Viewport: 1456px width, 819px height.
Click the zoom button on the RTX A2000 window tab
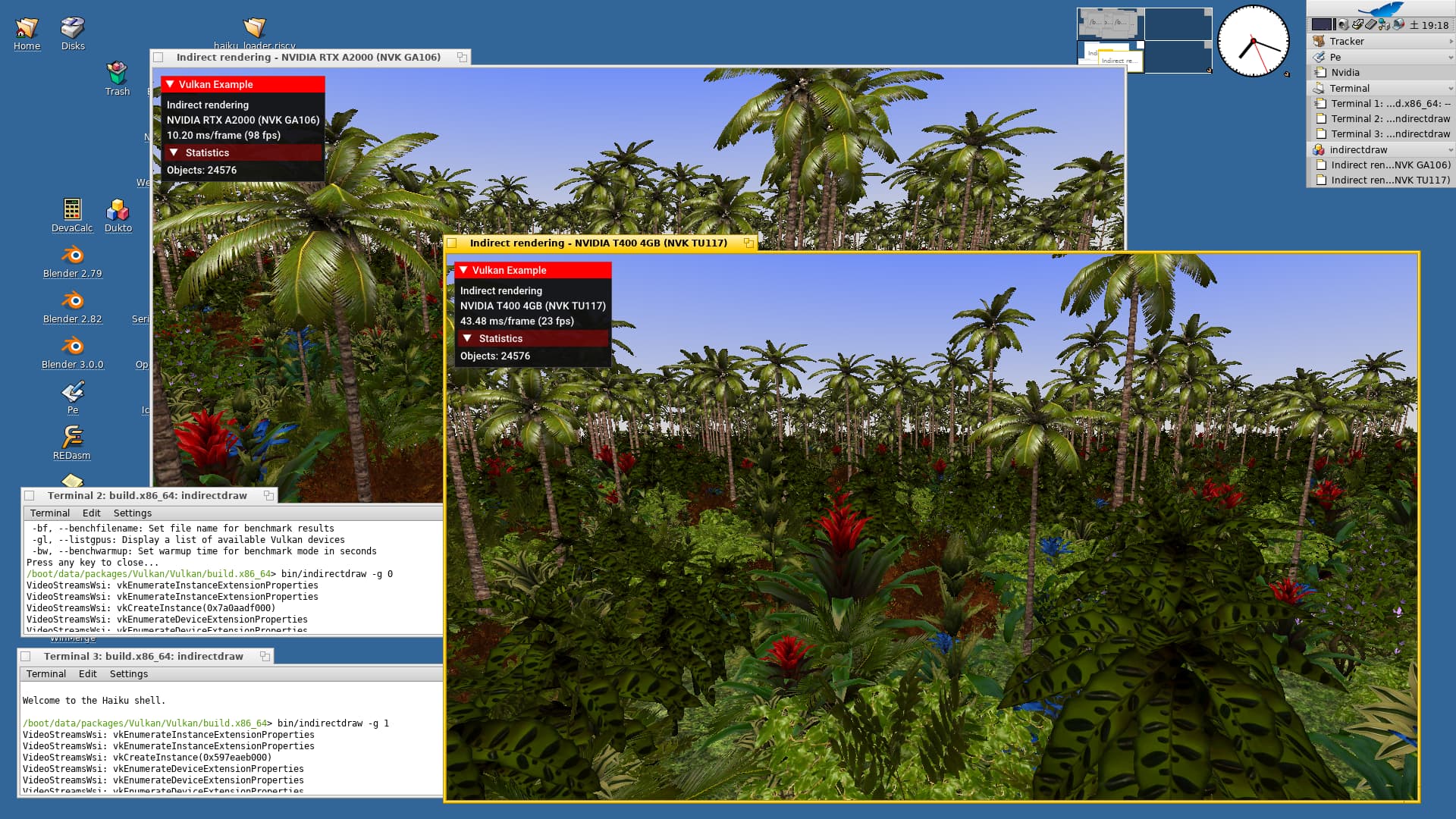[x=462, y=57]
